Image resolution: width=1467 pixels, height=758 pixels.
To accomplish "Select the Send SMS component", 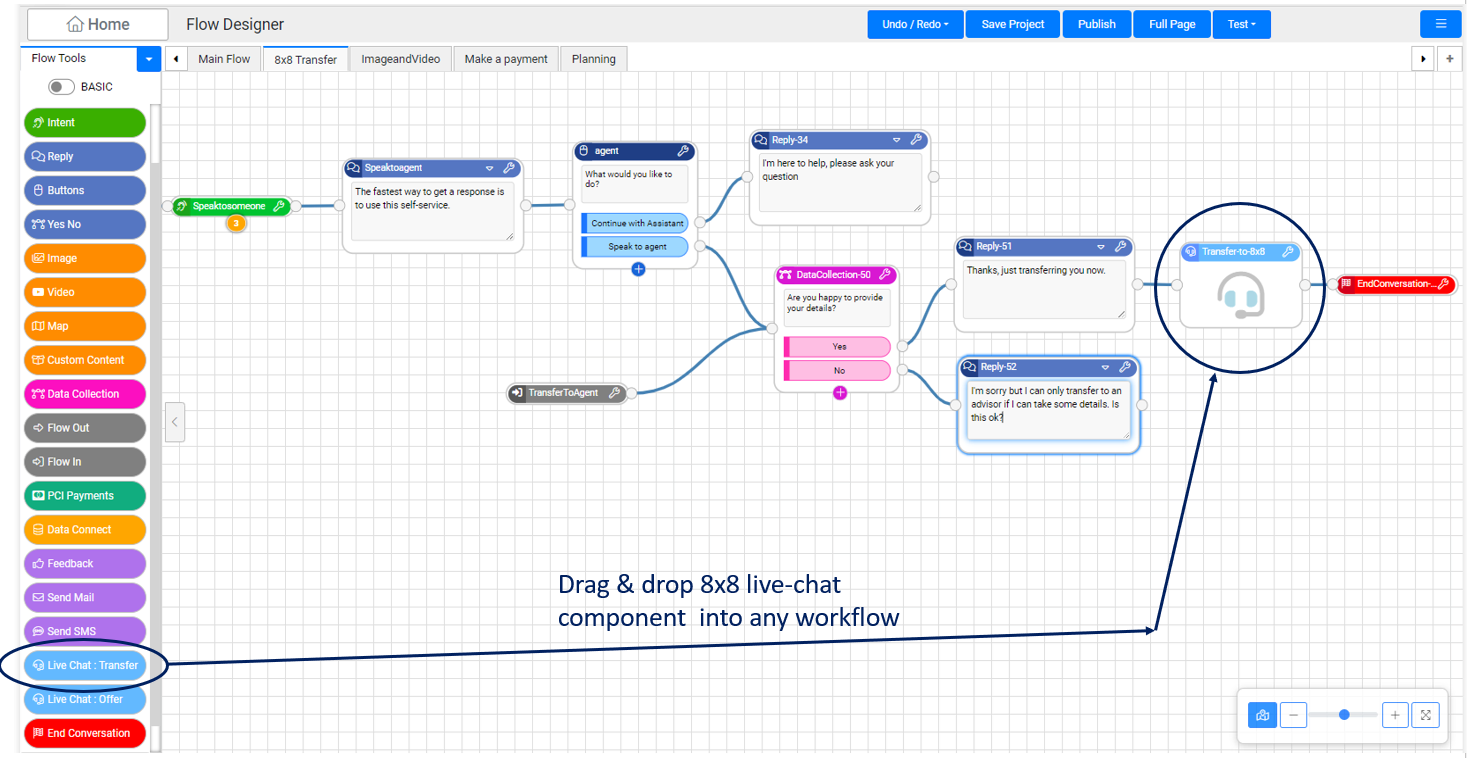I will [x=84, y=631].
